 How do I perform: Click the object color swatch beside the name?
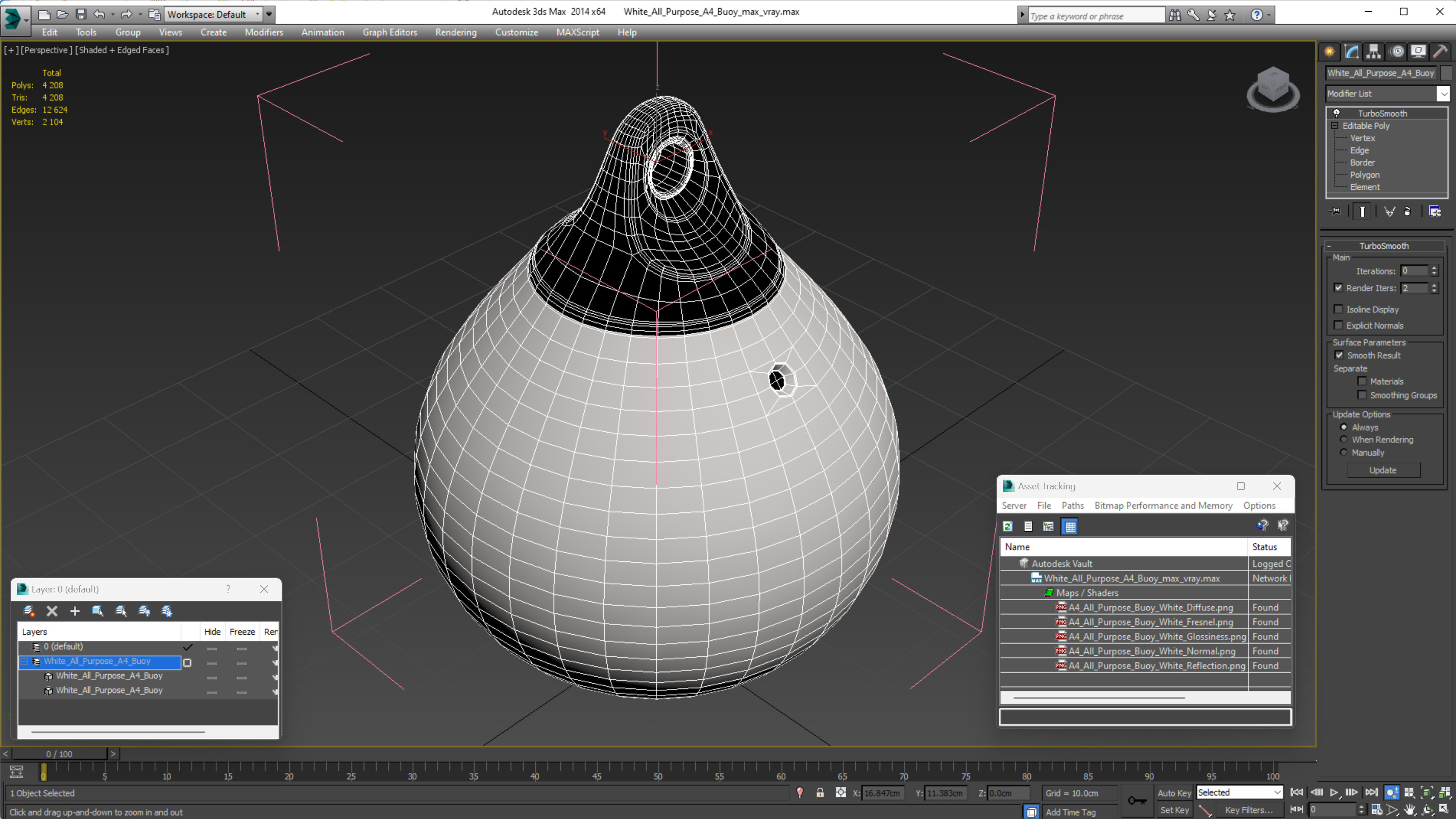pos(1446,73)
